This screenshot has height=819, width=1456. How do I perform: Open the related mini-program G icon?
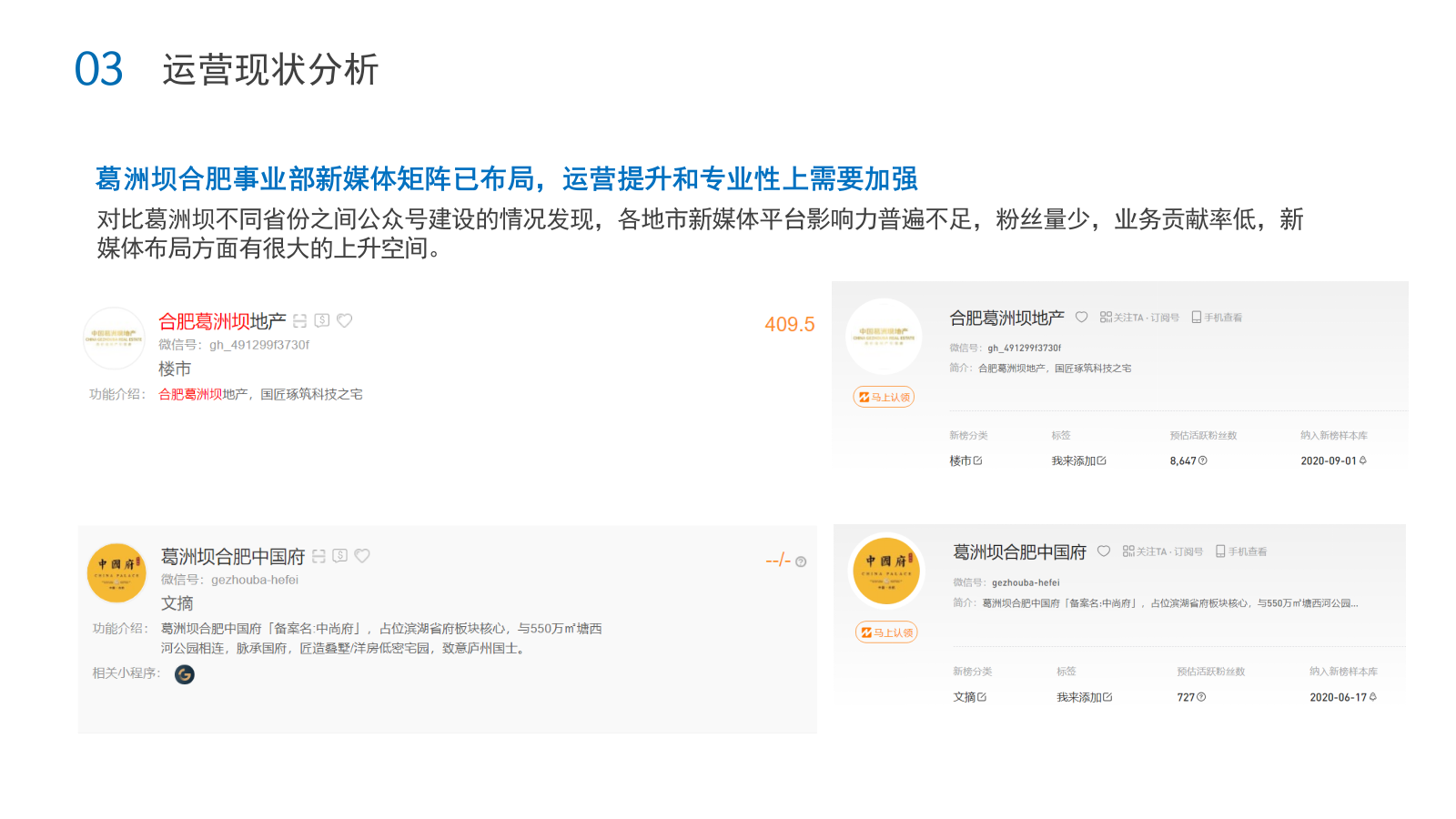coord(185,674)
